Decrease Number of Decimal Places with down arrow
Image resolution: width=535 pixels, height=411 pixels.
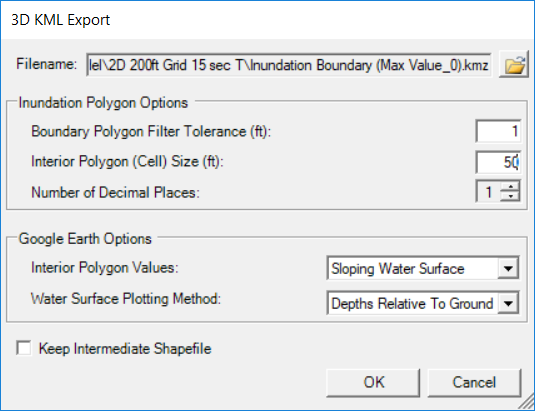click(x=510, y=196)
